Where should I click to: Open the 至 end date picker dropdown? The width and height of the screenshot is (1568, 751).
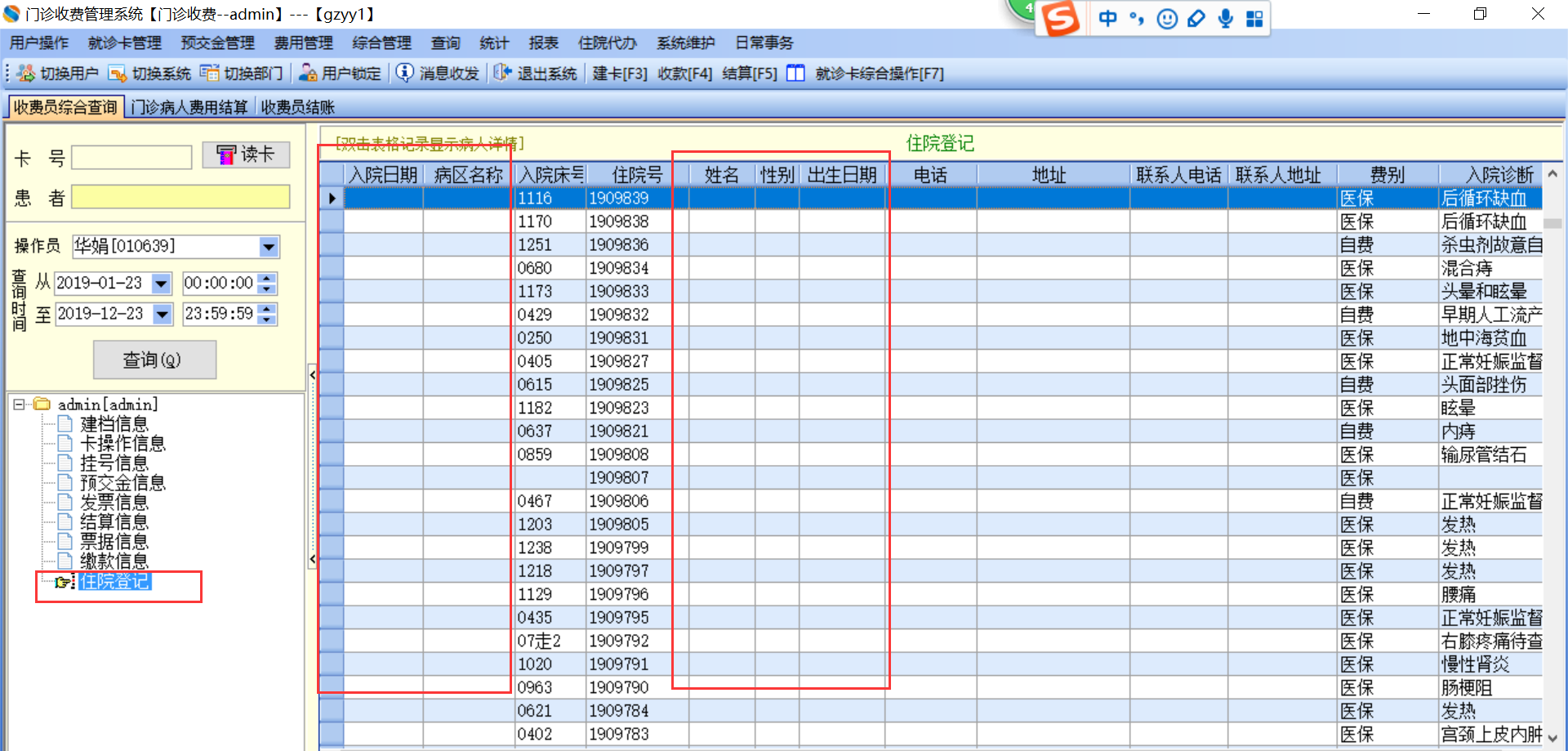click(163, 314)
